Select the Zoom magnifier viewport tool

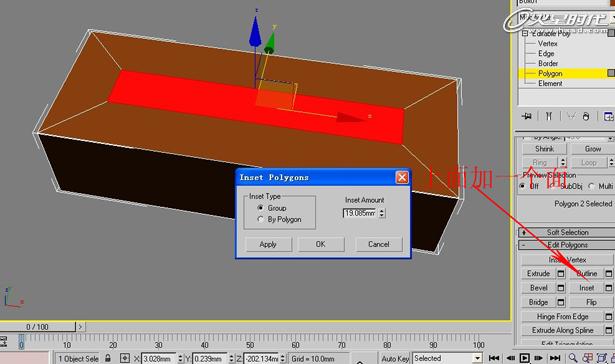click(573, 358)
